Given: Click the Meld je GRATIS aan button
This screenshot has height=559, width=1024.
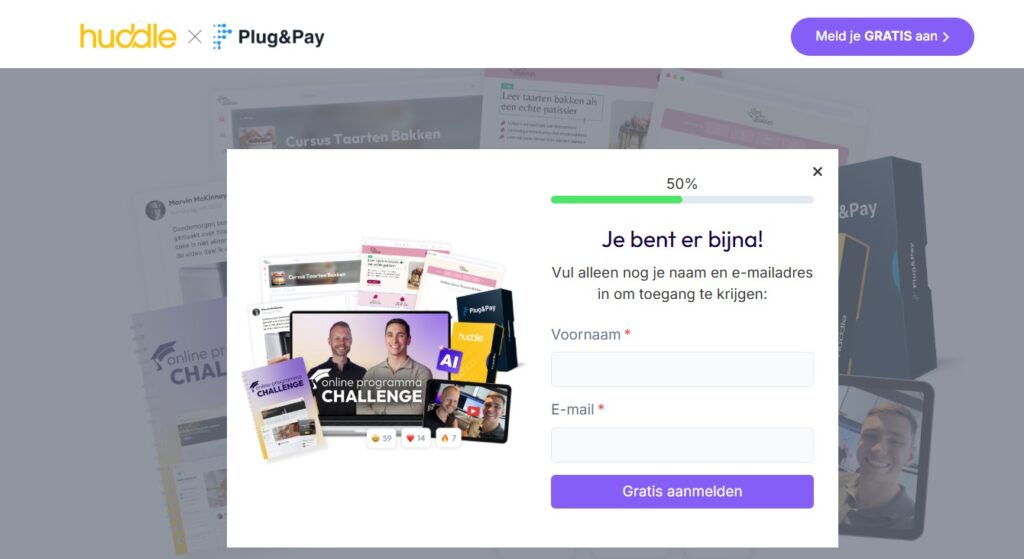Looking at the screenshot, I should [x=882, y=37].
